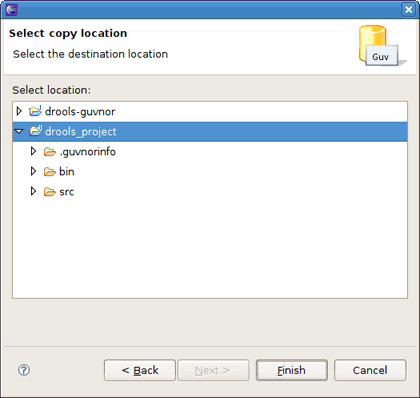Select the .guvnorinfo folder label
This screenshot has width=420, height=398.
click(88, 152)
